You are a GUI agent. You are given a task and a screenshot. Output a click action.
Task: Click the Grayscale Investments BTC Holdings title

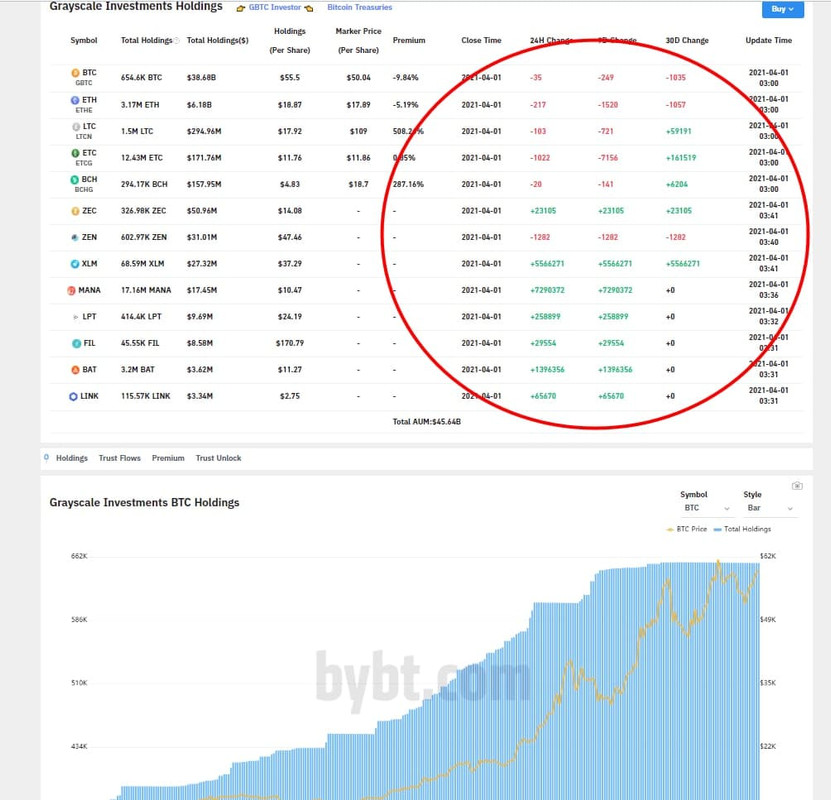144,502
